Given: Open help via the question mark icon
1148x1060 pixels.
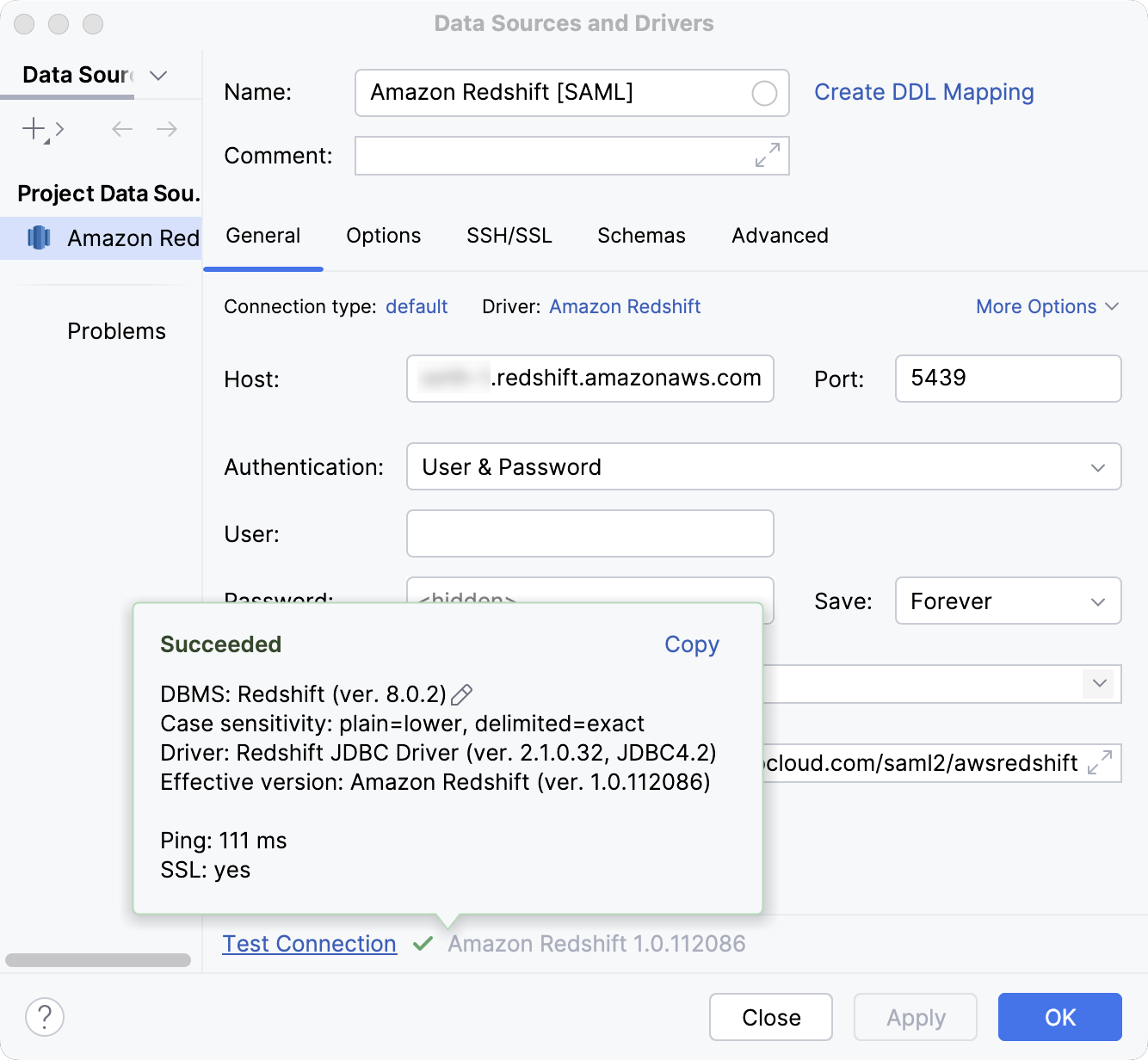Looking at the screenshot, I should [45, 1017].
